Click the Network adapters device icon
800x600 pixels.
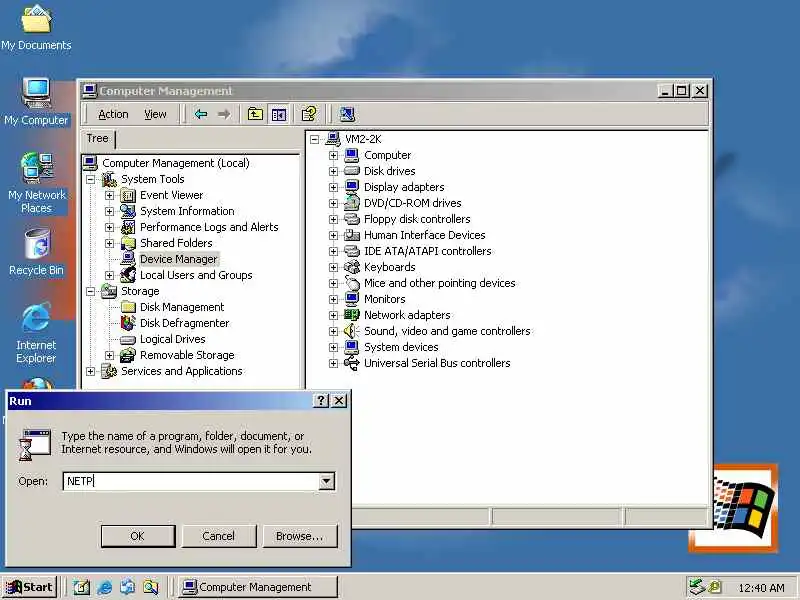(x=352, y=315)
